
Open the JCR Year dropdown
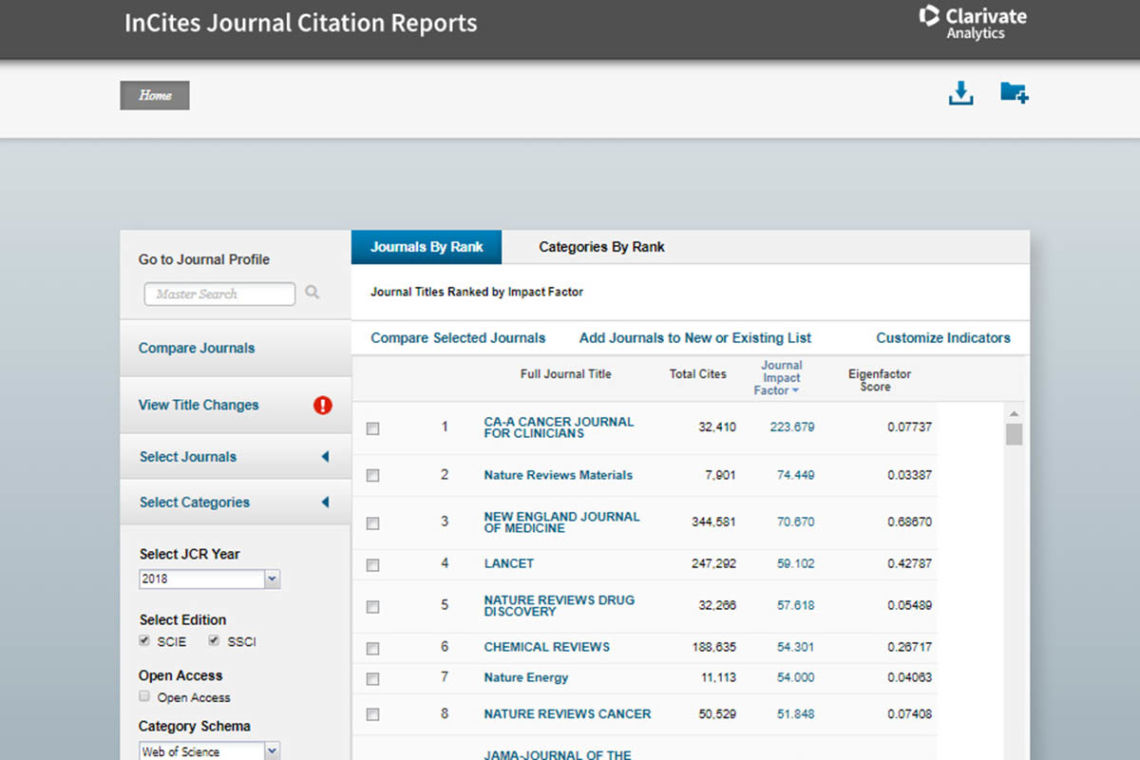coord(271,578)
